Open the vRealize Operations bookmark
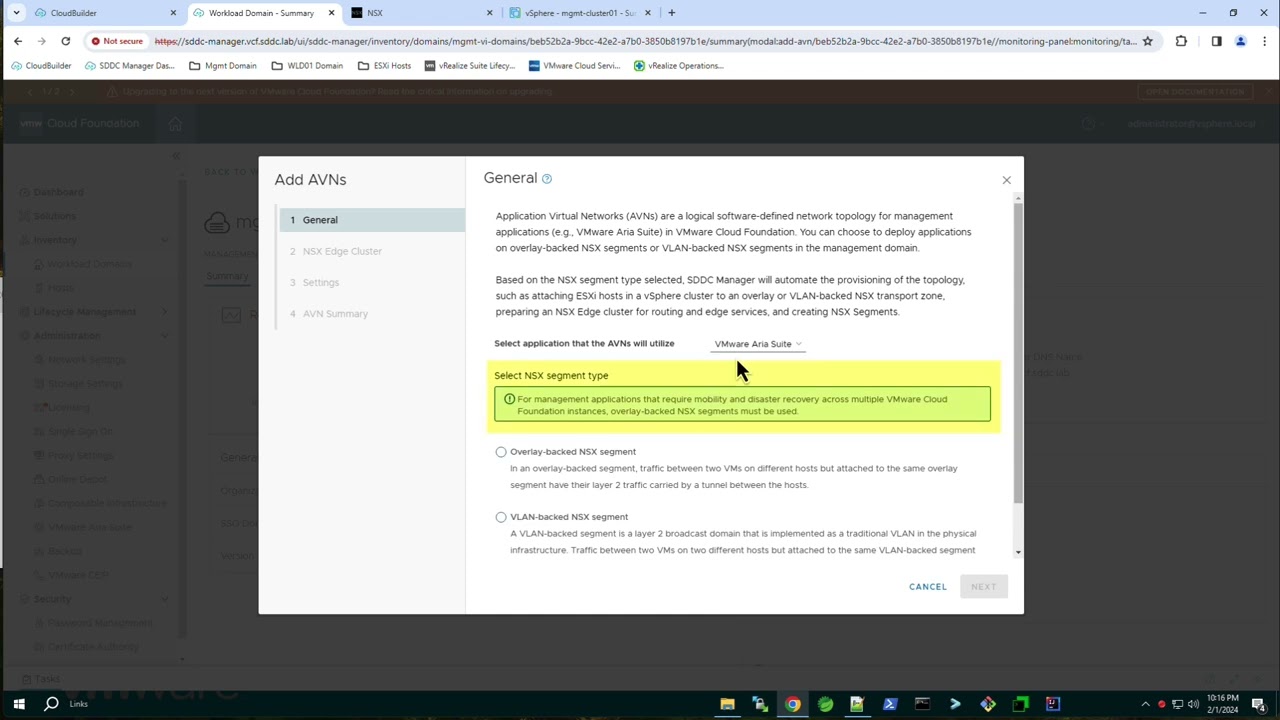1280x720 pixels. coord(678,66)
